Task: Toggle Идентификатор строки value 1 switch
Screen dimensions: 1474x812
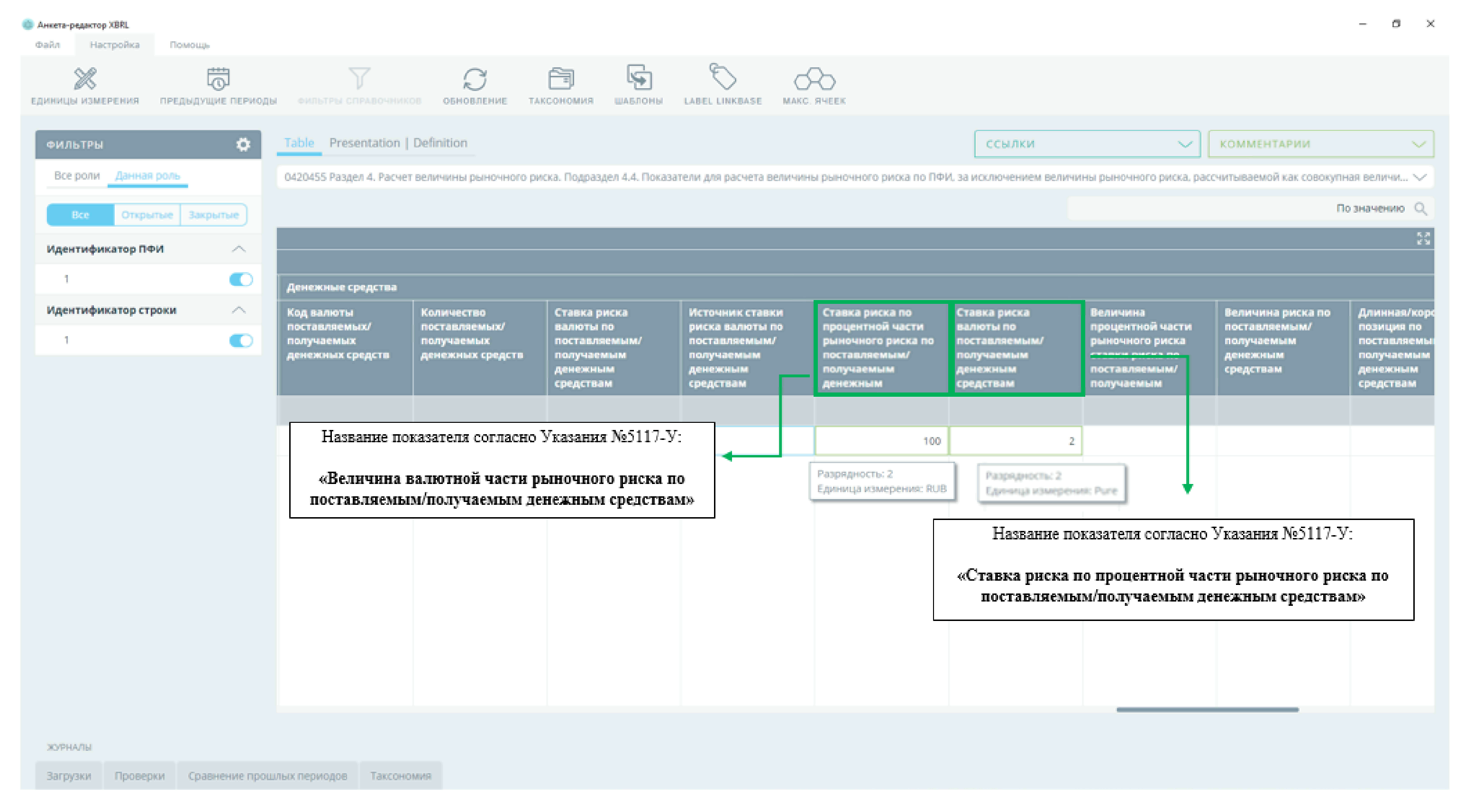Action: pos(241,340)
